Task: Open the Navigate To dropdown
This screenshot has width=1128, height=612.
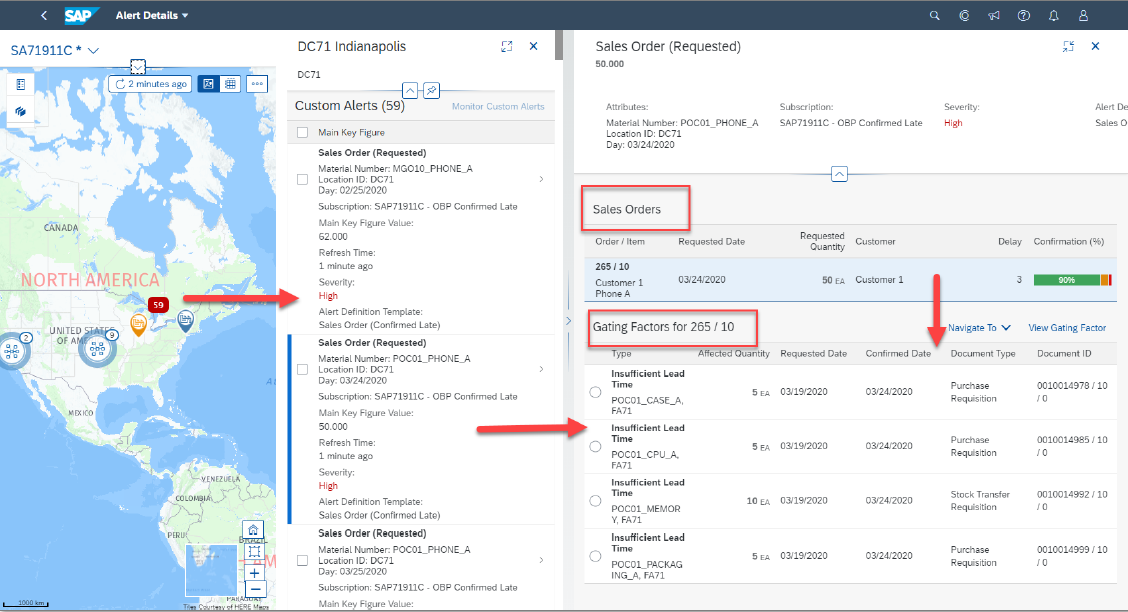Action: coord(978,327)
